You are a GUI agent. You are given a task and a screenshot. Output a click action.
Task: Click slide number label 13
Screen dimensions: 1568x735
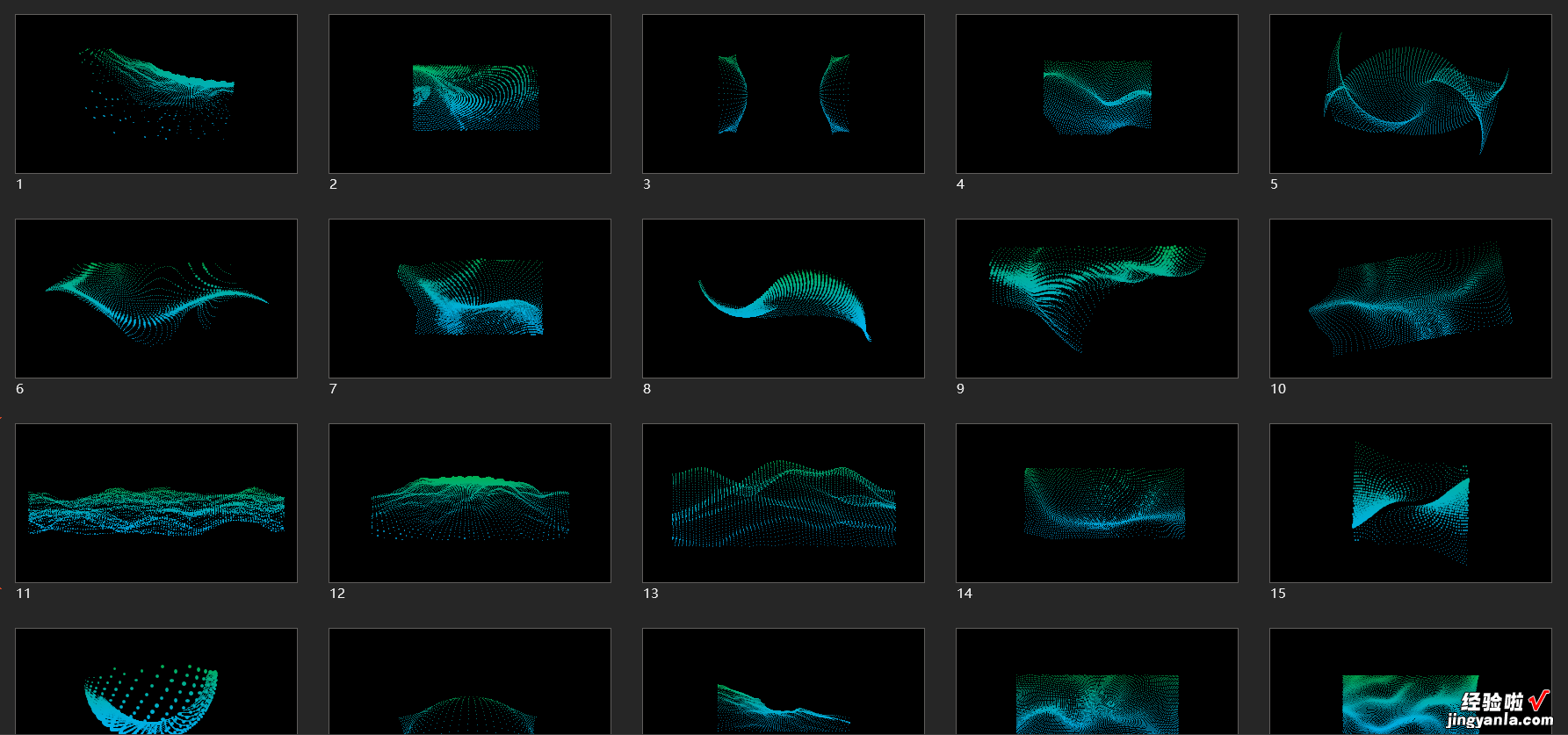[651, 594]
